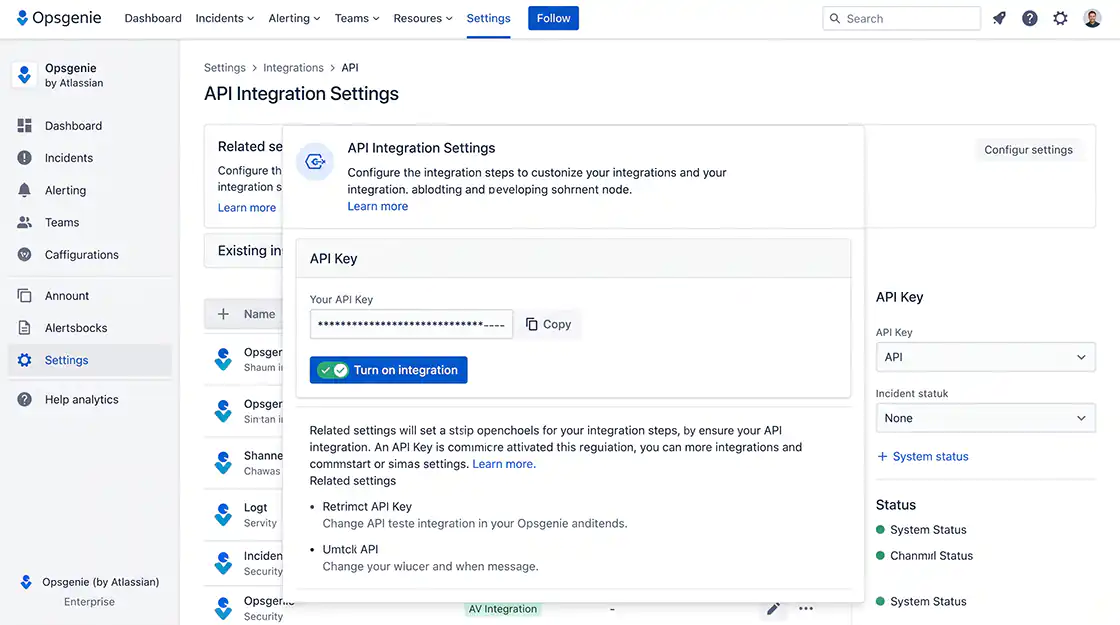Select Settings in the left sidebar
The width and height of the screenshot is (1120, 625).
pos(89,360)
